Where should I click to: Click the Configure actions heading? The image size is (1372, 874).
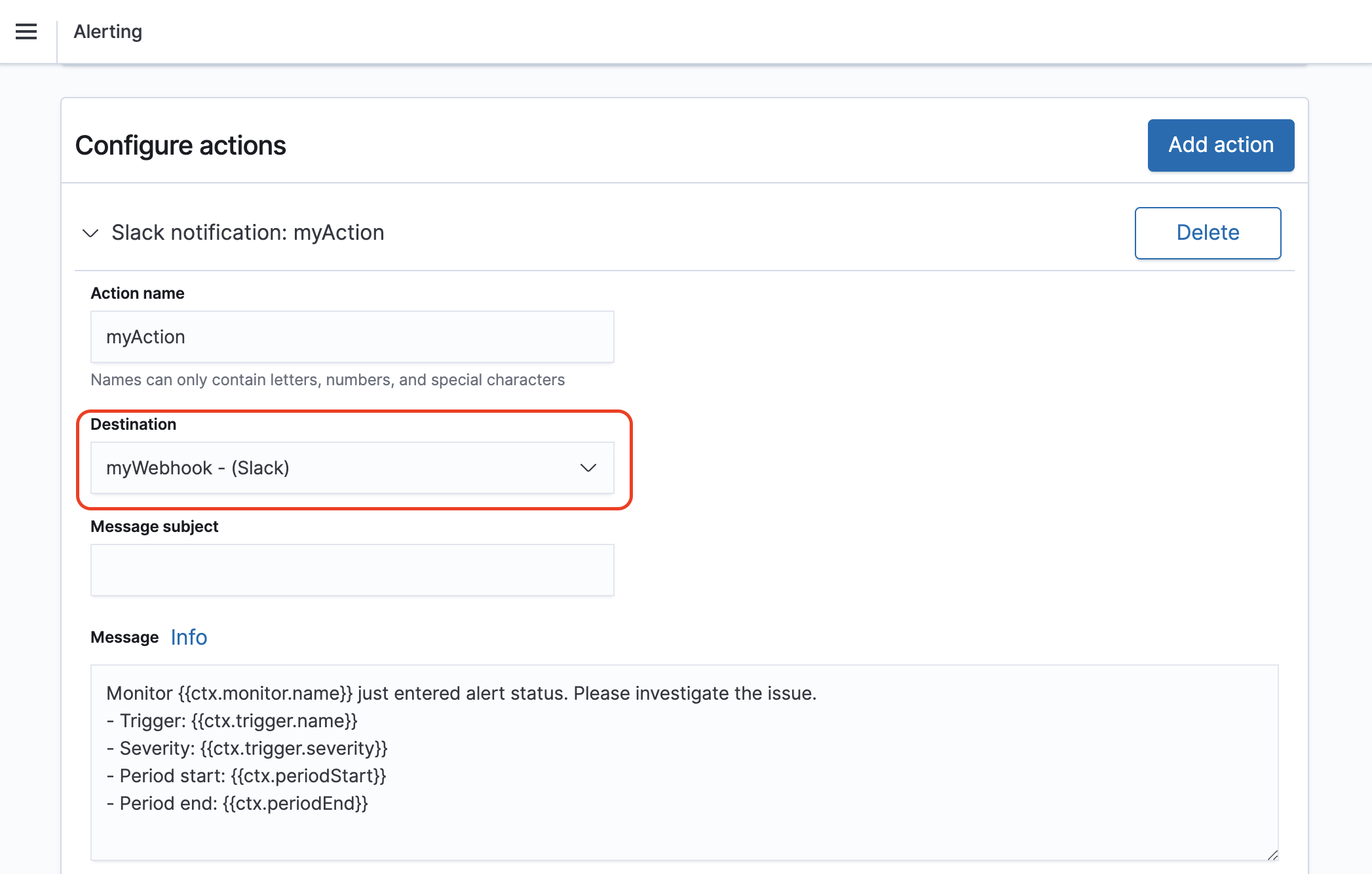tap(180, 145)
